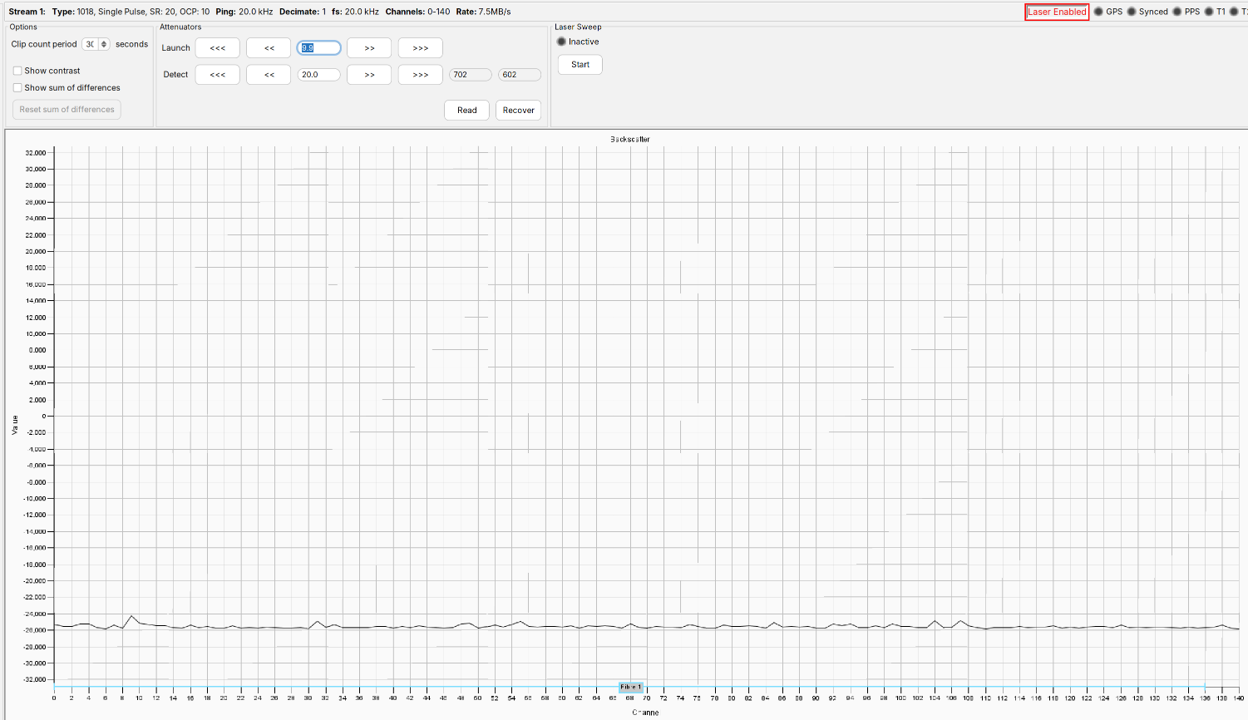The width and height of the screenshot is (1248, 720).
Task: Click the red Laser Enabled status box
Action: 1057,12
